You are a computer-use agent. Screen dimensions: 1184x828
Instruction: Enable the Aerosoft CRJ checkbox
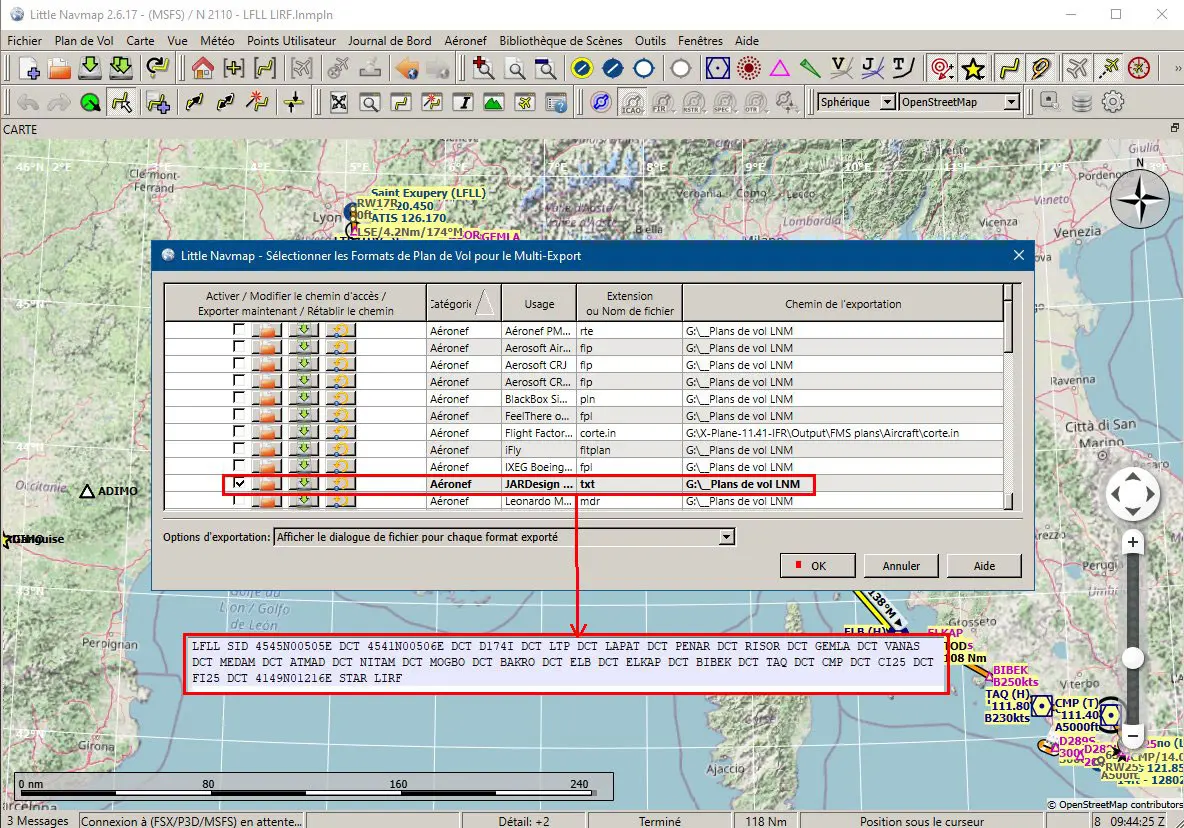click(x=239, y=364)
